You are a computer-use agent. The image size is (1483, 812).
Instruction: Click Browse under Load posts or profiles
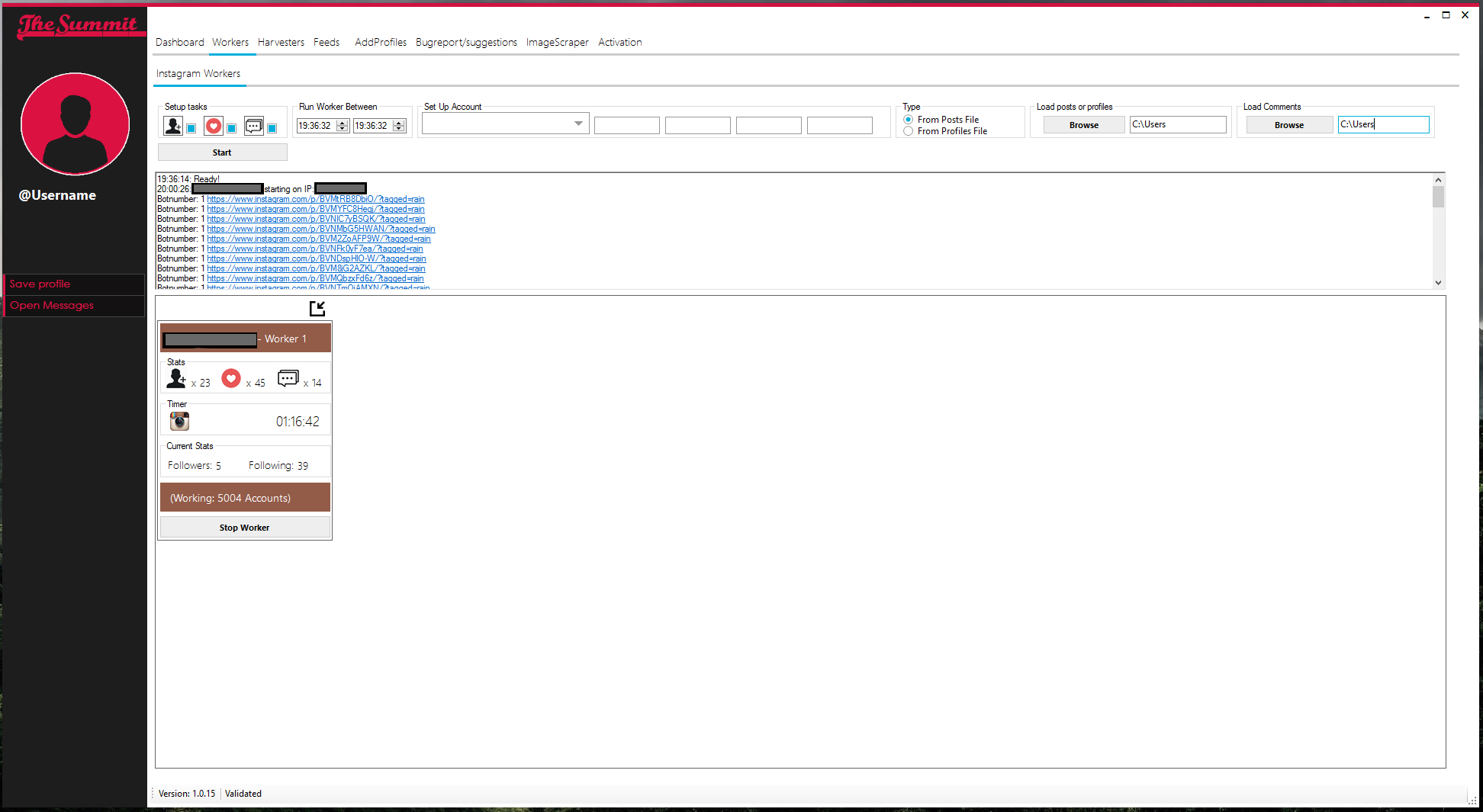(x=1084, y=125)
